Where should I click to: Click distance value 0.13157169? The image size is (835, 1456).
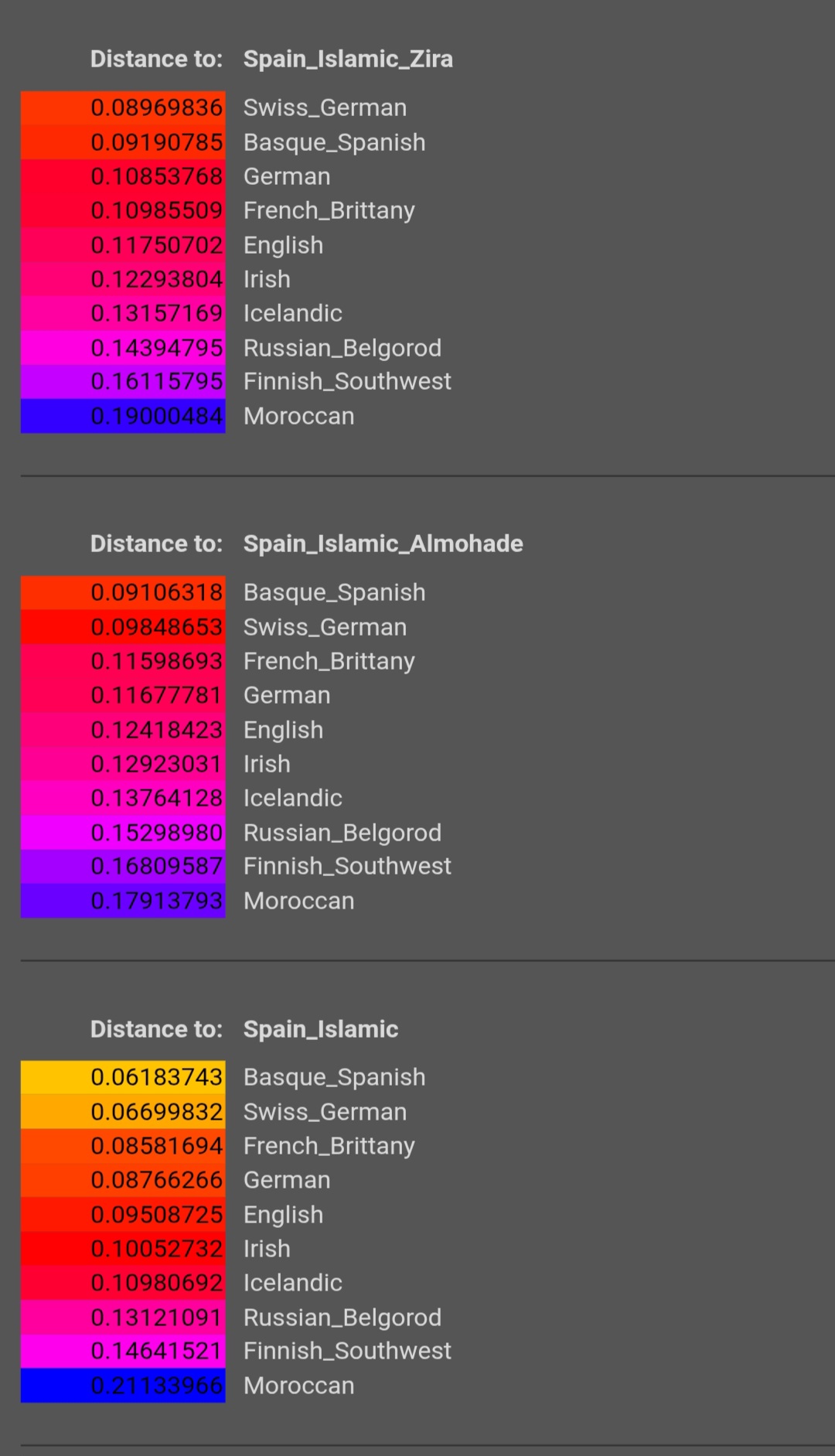(x=123, y=313)
